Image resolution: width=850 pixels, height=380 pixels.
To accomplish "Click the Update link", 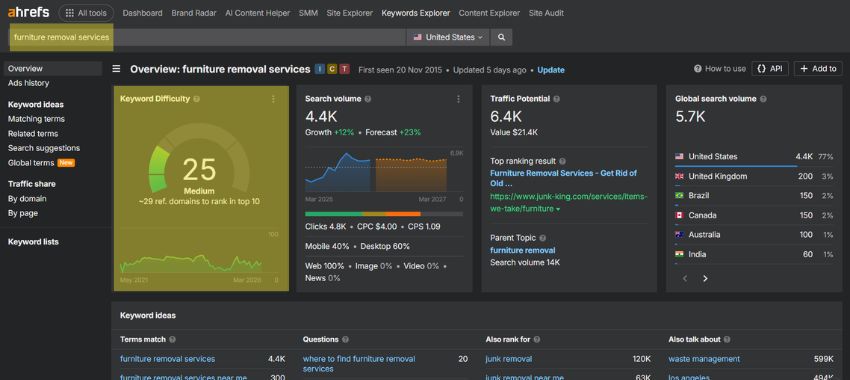I will 551,70.
